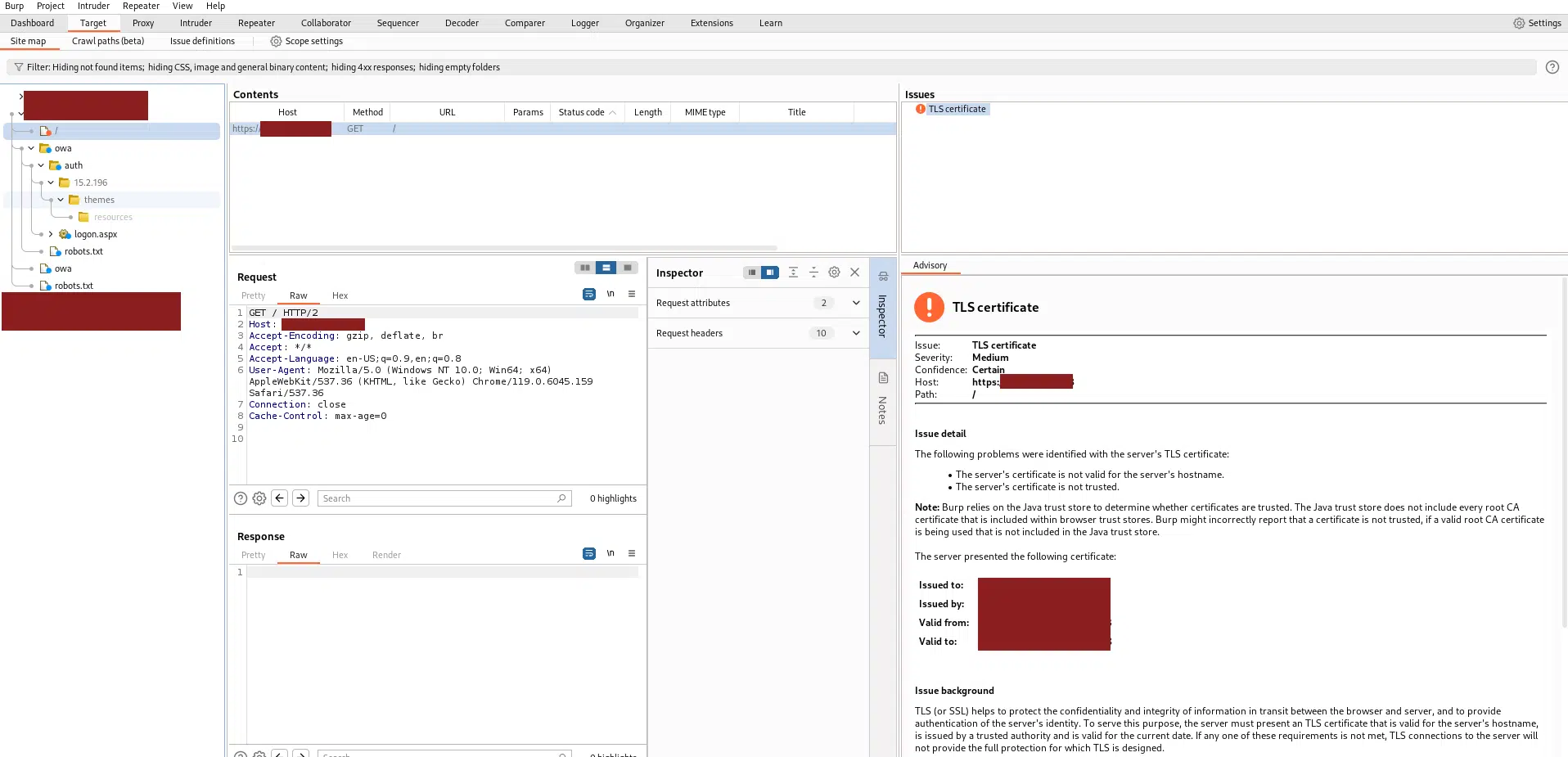Image resolution: width=1568 pixels, height=757 pixels.
Task: Switch to top-bottom request/response layout
Action: click(x=606, y=268)
